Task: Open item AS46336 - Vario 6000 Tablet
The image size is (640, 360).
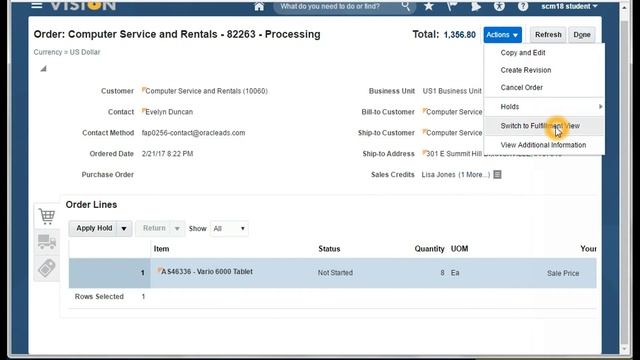Action: 207,272
